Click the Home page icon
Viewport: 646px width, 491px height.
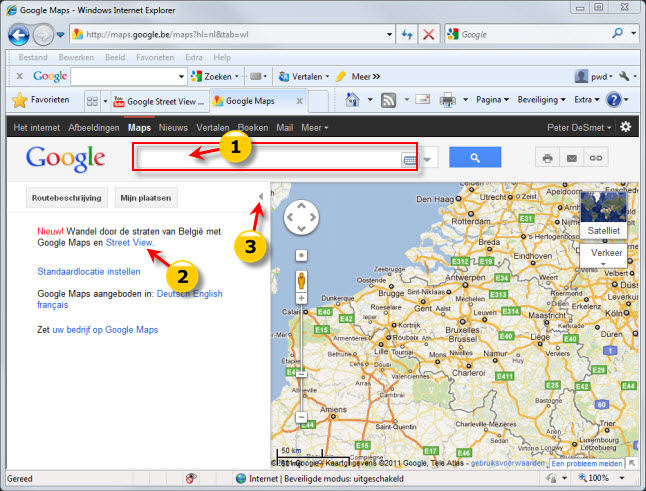(x=352, y=100)
